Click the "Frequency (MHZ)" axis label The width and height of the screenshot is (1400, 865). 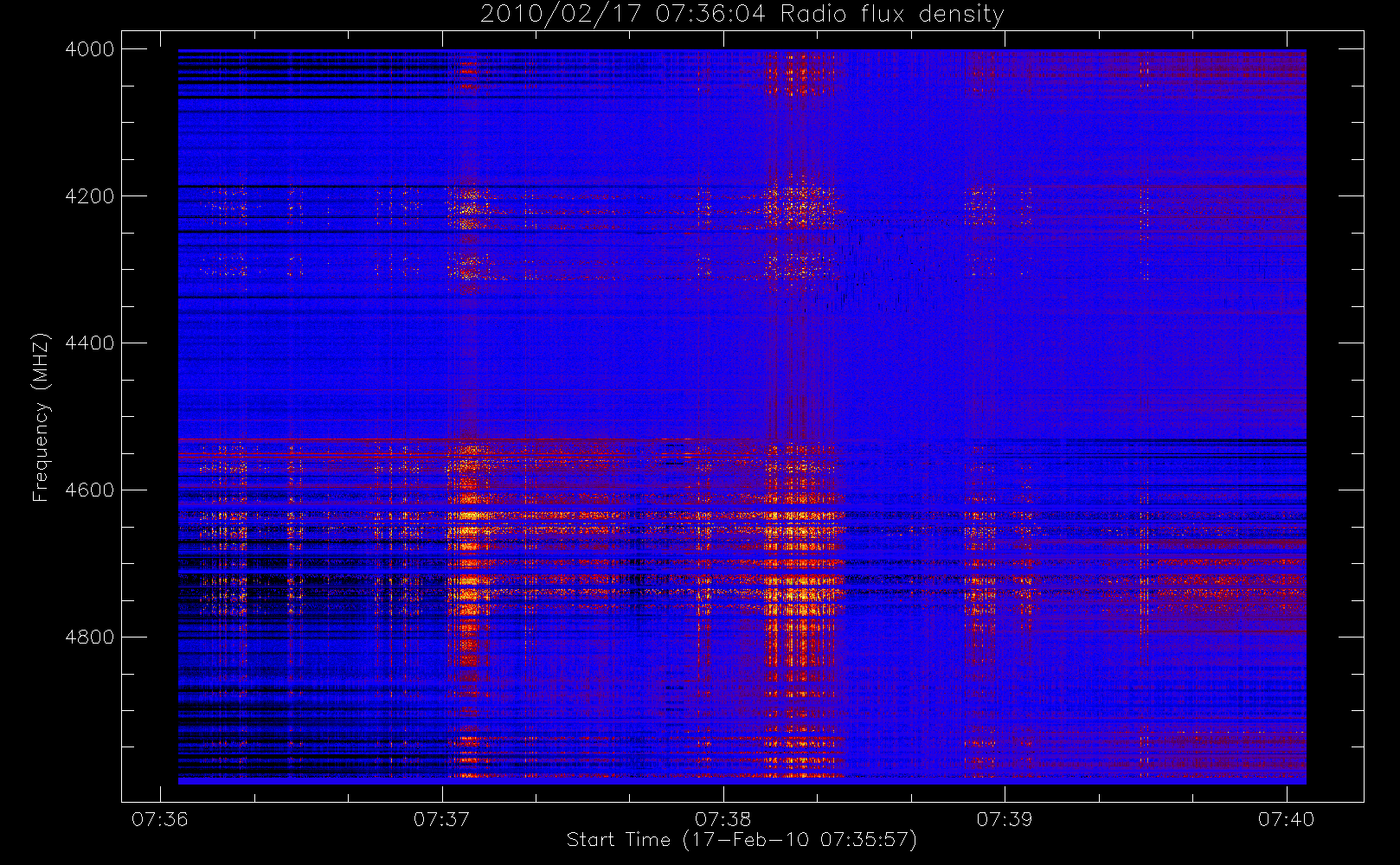tap(40, 418)
